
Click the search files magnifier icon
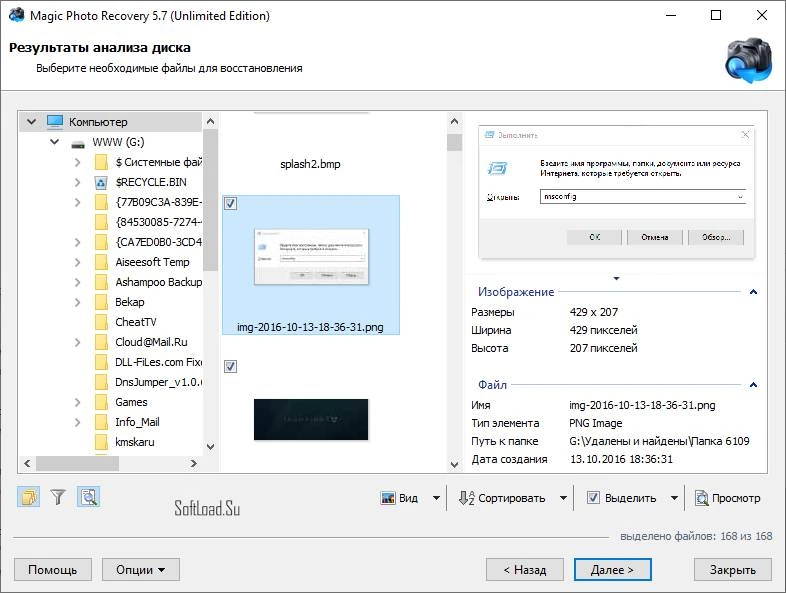tap(89, 497)
